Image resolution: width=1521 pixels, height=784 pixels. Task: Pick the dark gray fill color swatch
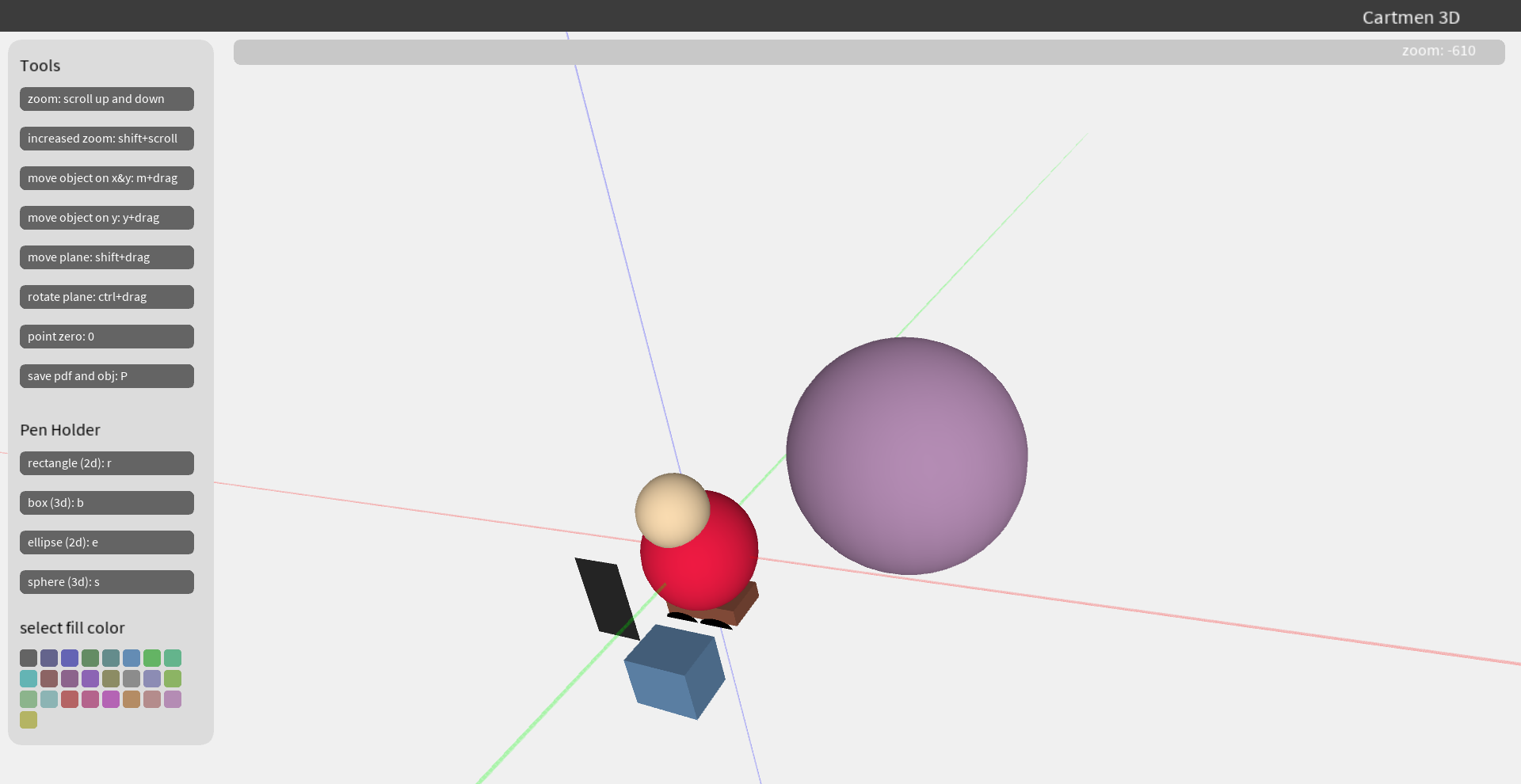(29, 658)
